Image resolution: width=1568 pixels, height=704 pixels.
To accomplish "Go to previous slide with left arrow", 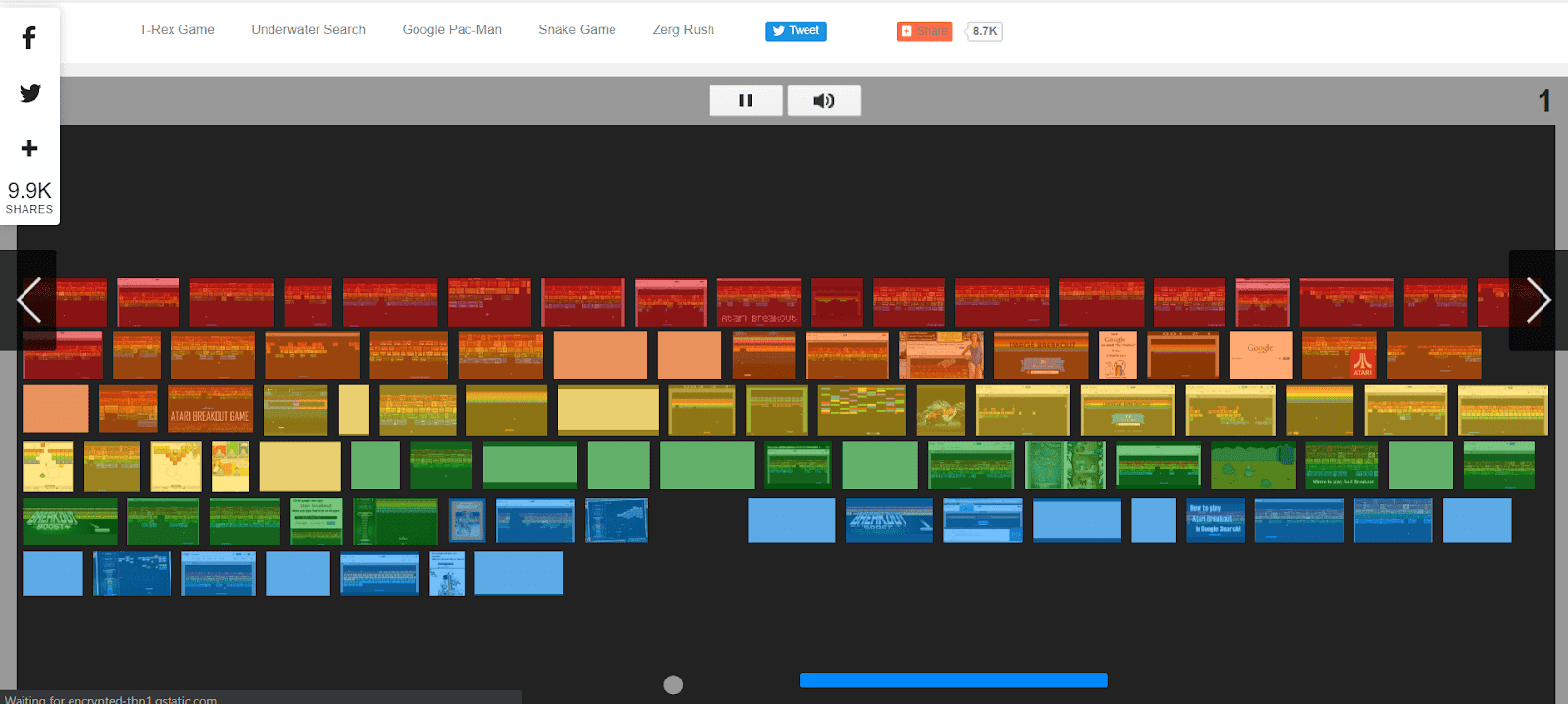I will pos(29,300).
